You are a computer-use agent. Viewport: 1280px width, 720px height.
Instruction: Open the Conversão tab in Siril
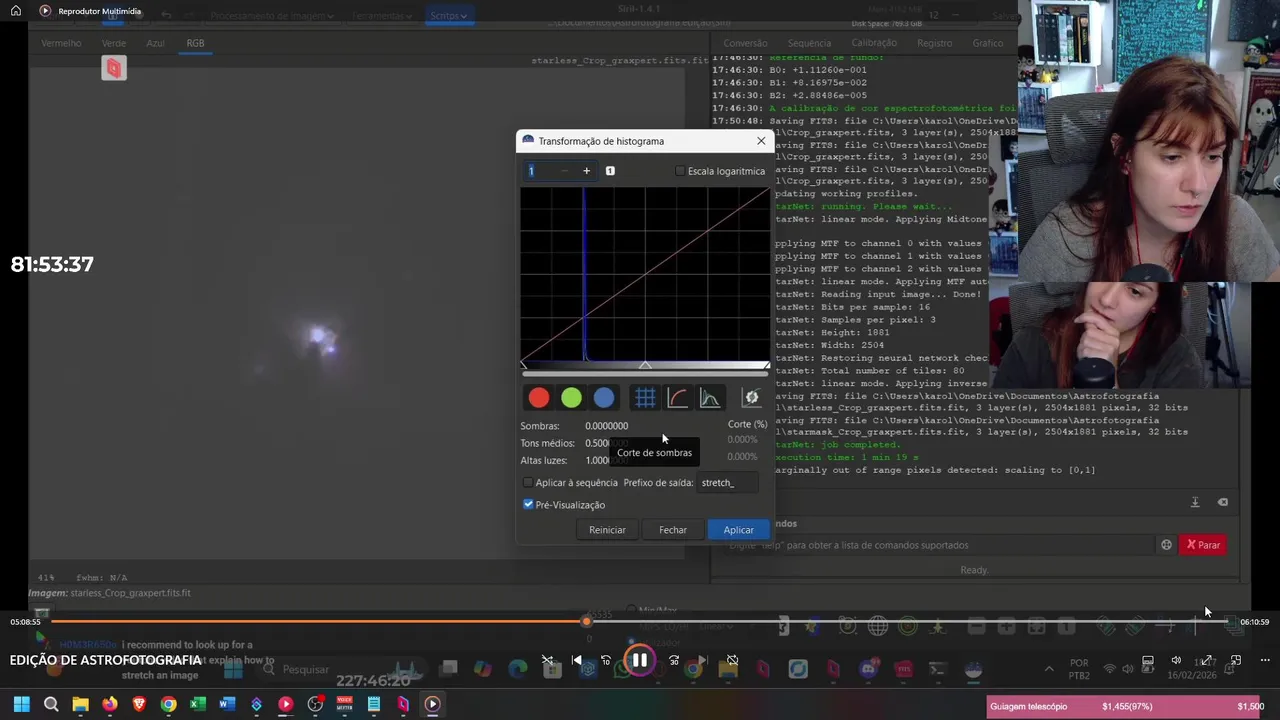(745, 43)
